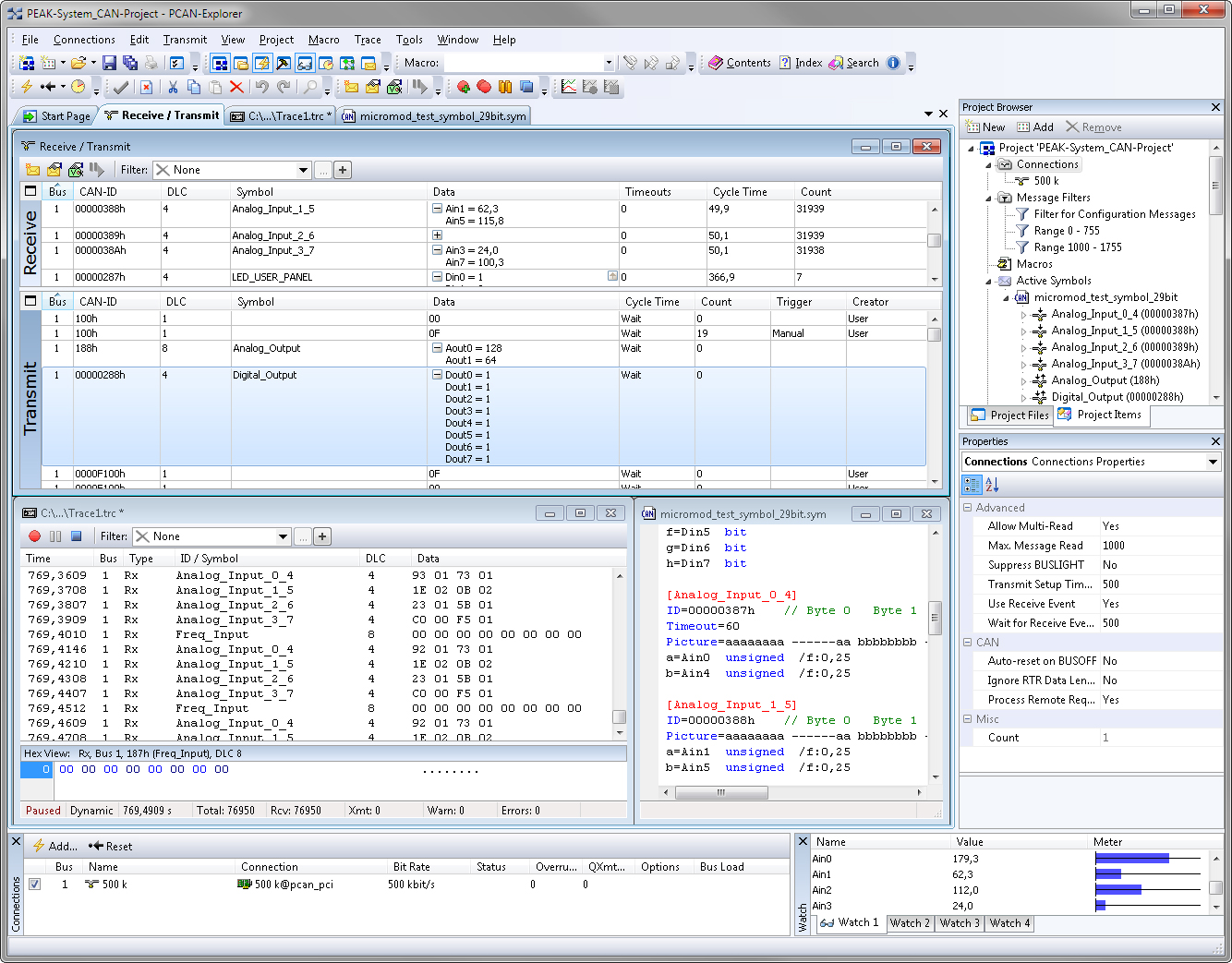Screen dimensions: 1232x963
Task: Click the Send arrow icon in Receive/Transmit toolbar
Action: (97, 170)
